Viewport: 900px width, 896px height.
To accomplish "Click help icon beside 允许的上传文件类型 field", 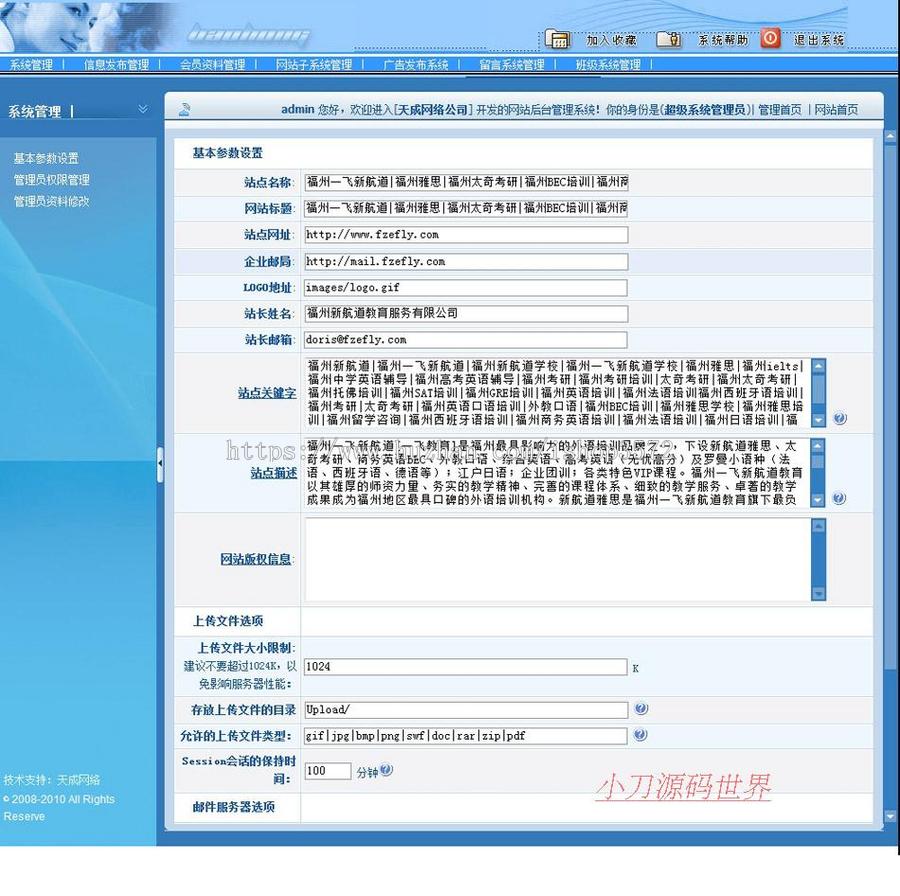I will coord(641,736).
